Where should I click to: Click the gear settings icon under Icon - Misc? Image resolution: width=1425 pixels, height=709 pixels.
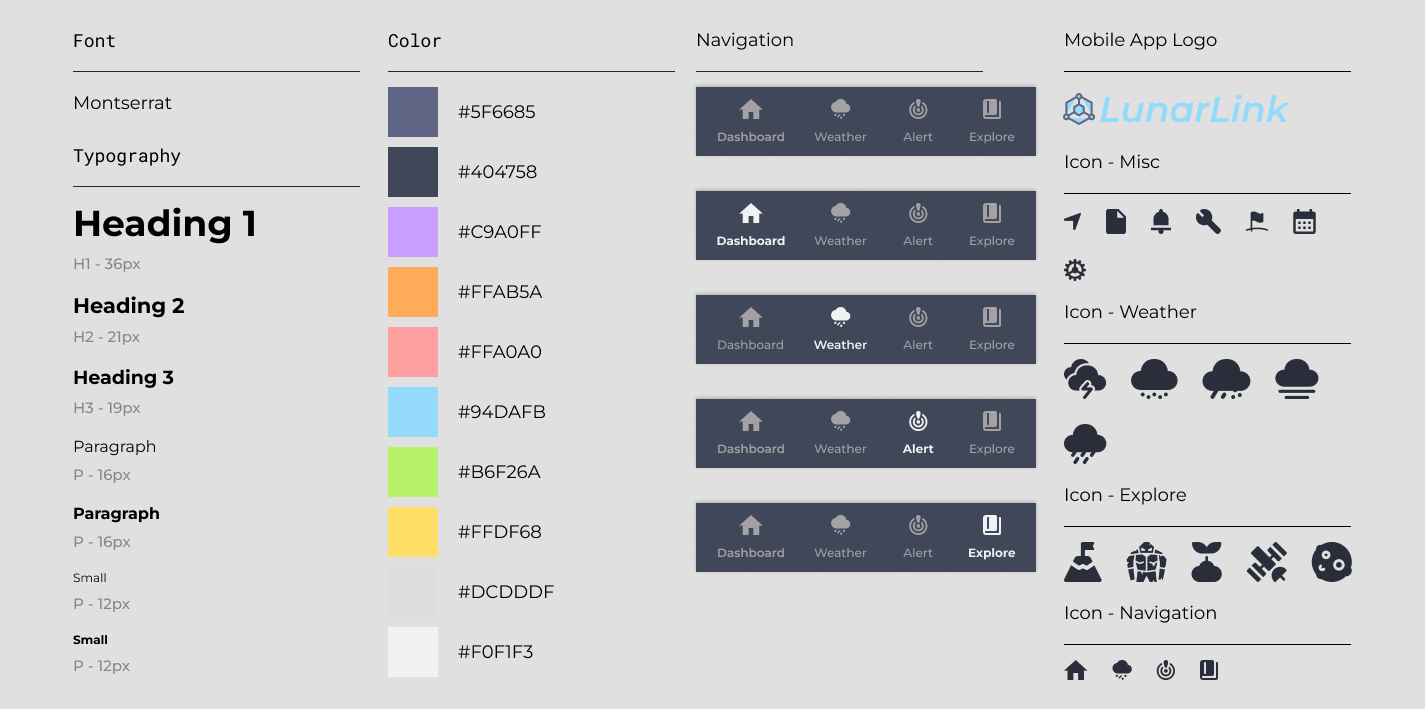pyautogui.click(x=1074, y=270)
